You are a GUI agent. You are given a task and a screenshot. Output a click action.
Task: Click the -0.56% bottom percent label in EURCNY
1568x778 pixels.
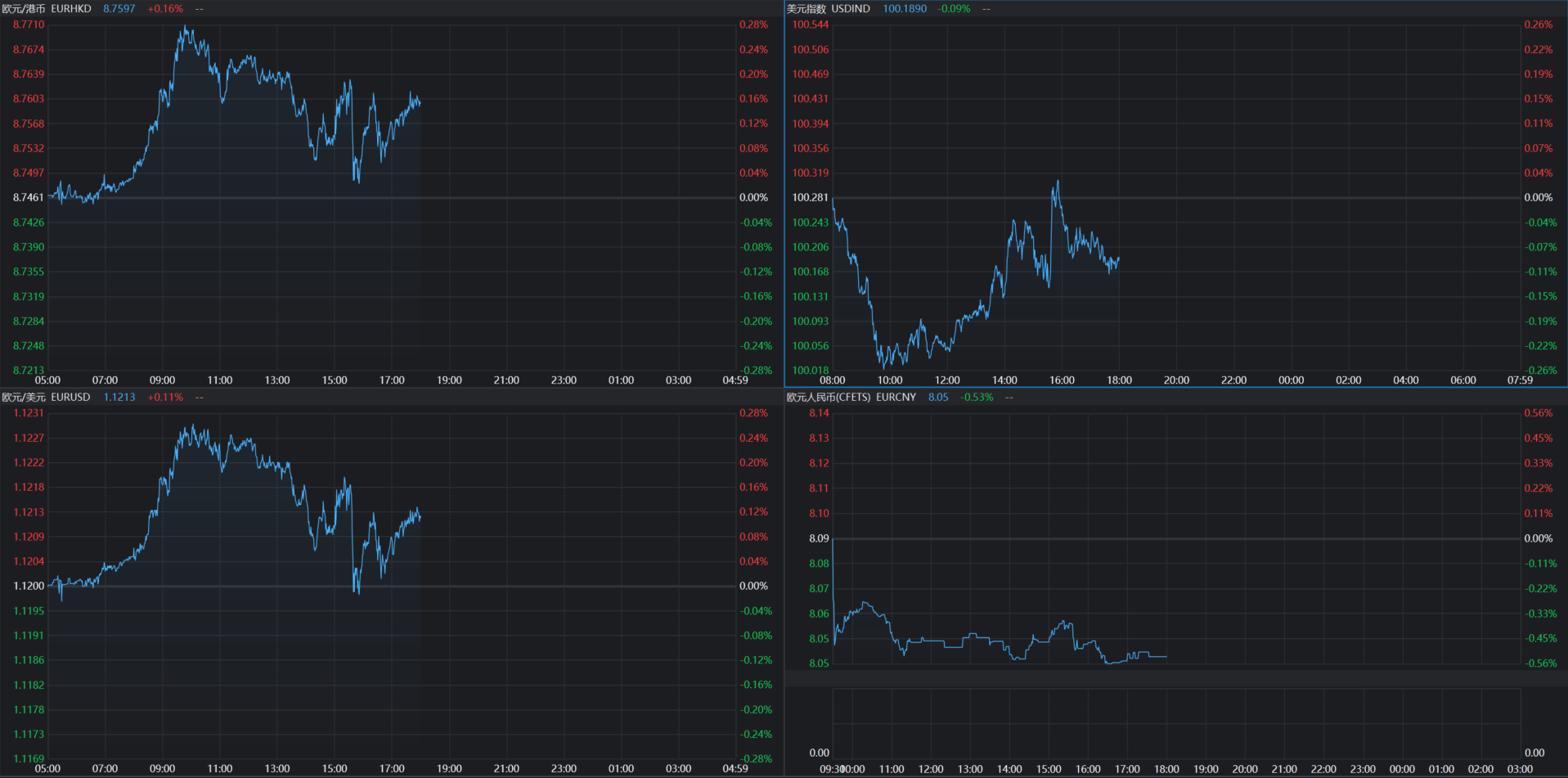tap(1541, 663)
